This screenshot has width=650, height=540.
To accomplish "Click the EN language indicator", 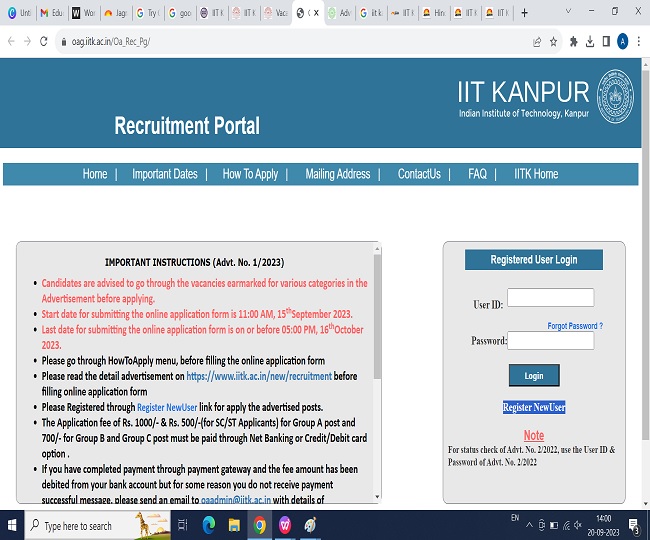I will (515, 518).
